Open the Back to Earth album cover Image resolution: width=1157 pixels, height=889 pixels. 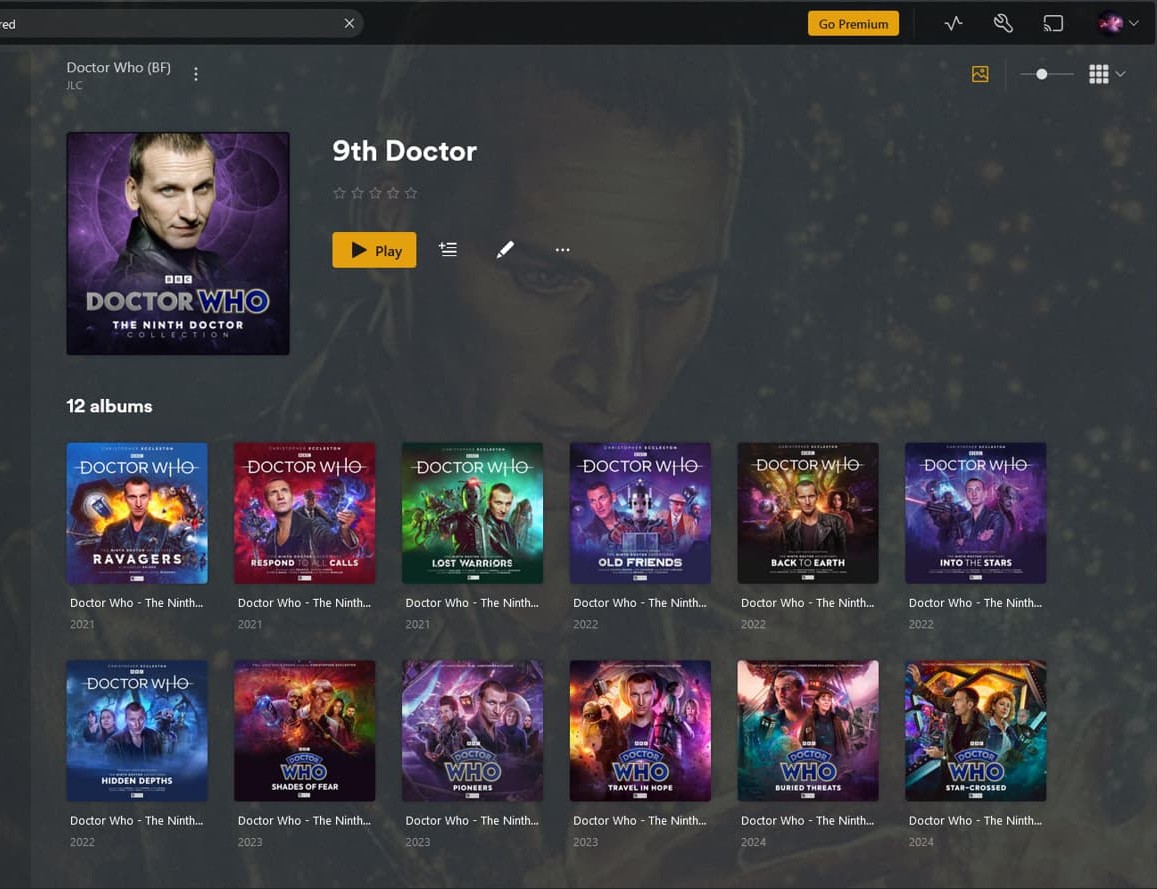click(808, 513)
